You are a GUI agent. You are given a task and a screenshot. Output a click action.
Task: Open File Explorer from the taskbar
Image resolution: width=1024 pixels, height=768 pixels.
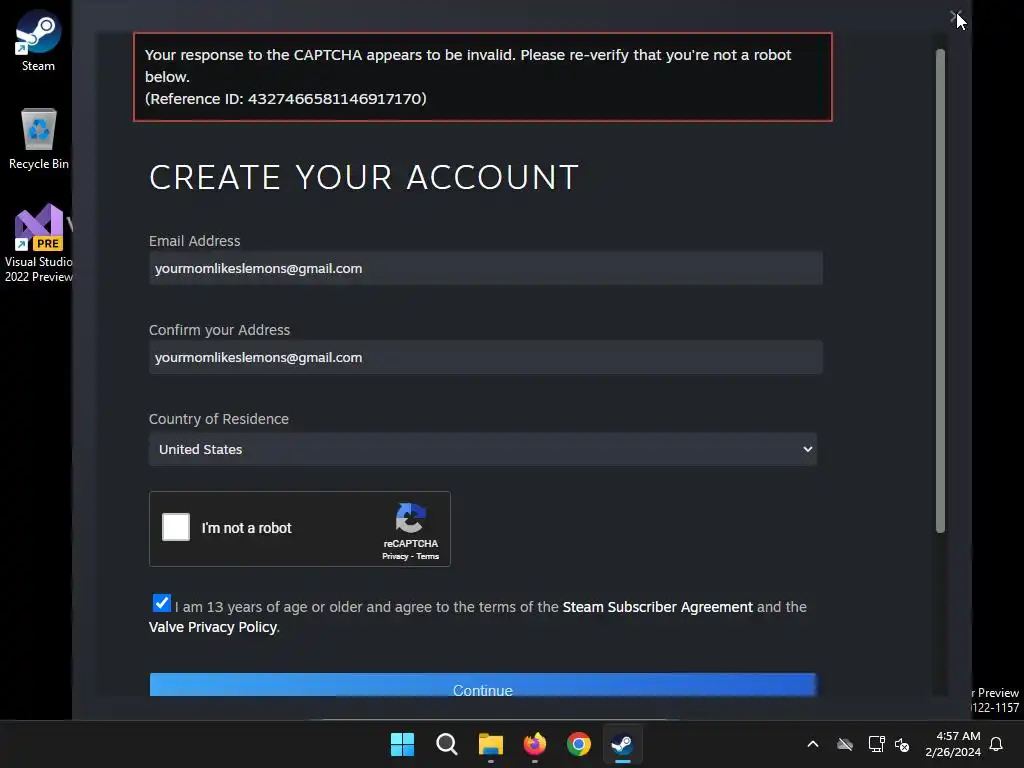click(x=490, y=744)
